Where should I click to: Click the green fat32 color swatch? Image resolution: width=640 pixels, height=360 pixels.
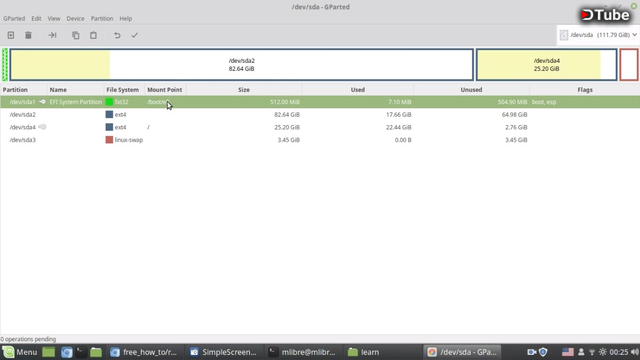tap(109, 102)
